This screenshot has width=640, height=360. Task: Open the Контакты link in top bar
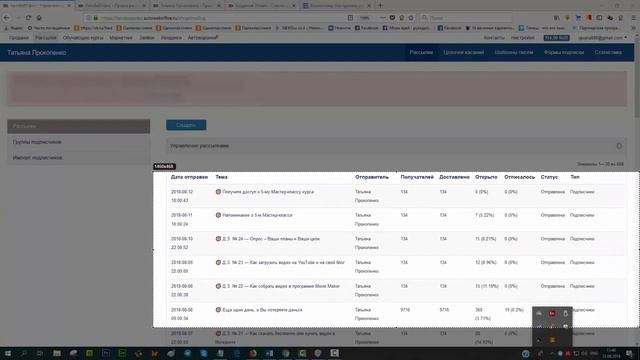coord(494,38)
